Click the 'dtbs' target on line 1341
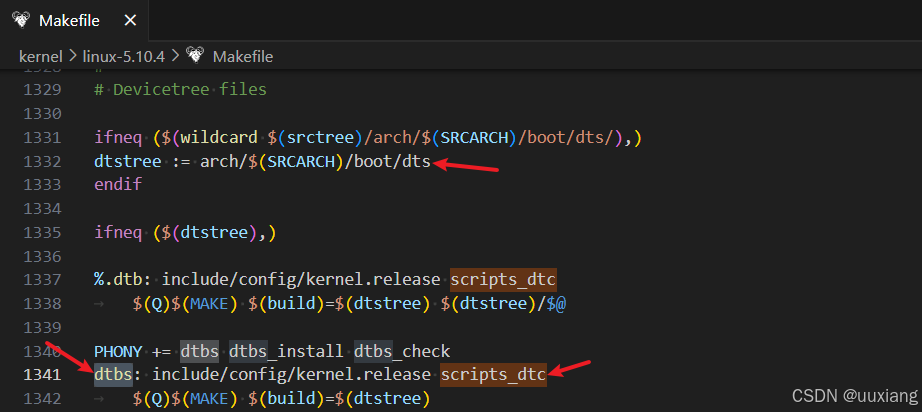 point(113,375)
